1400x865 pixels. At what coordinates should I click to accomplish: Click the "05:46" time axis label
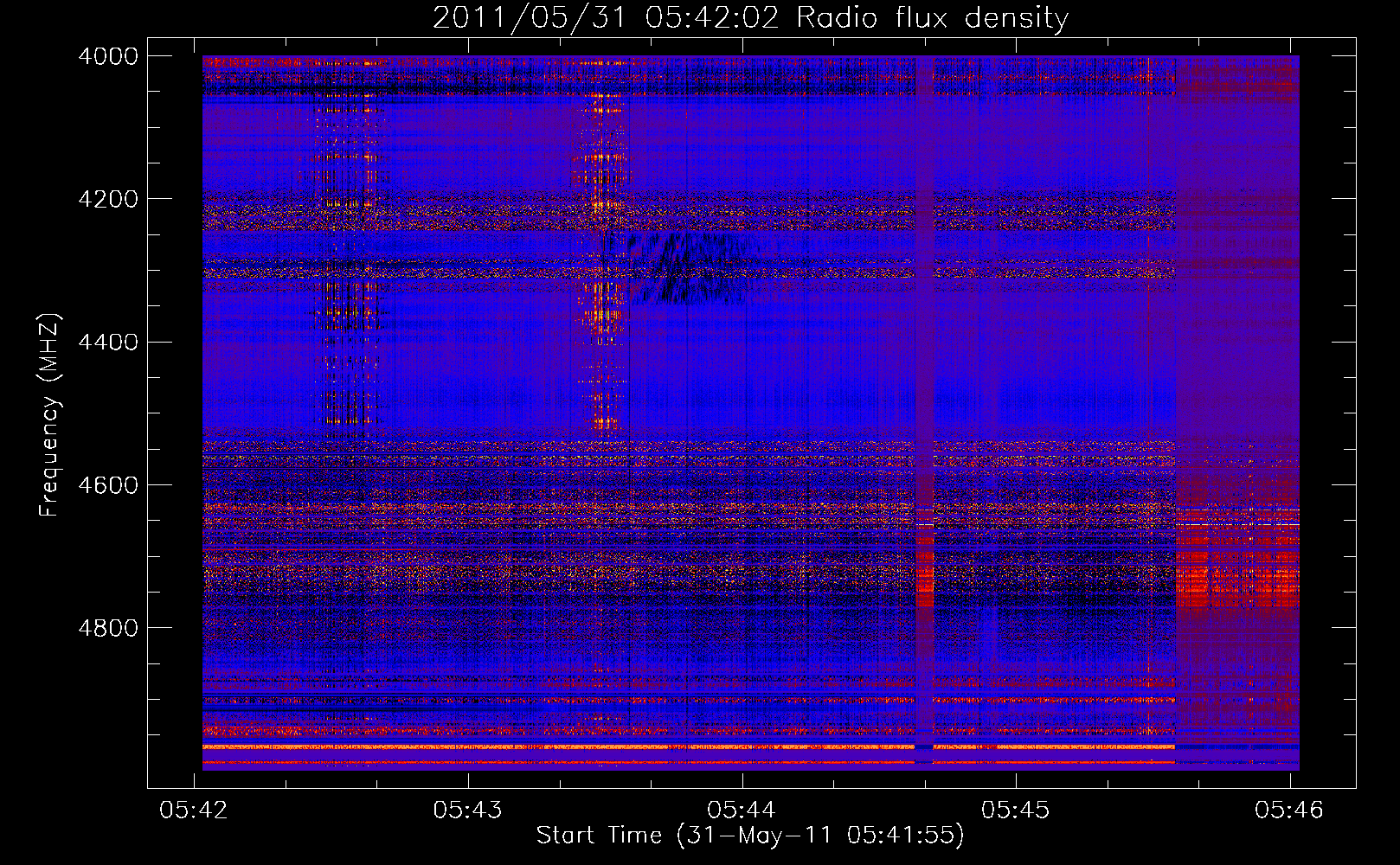1289,810
